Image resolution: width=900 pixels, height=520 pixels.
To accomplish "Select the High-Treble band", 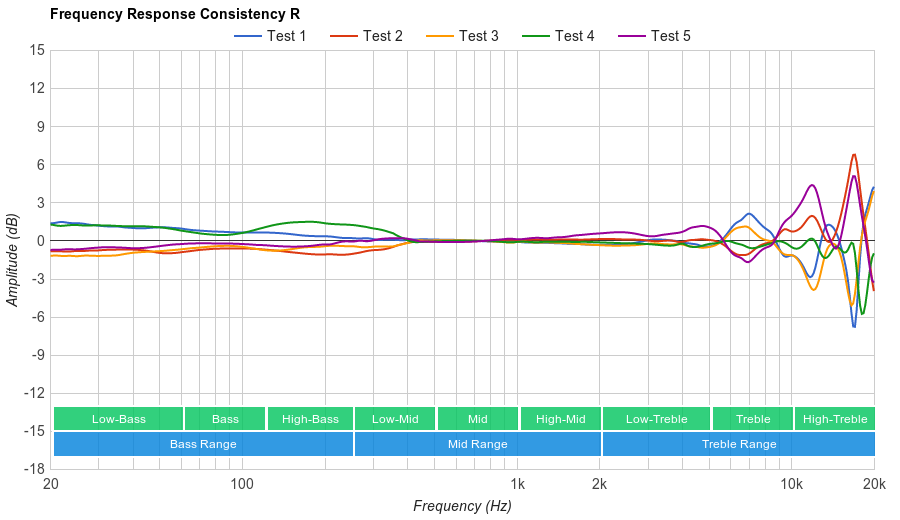I will click(835, 419).
